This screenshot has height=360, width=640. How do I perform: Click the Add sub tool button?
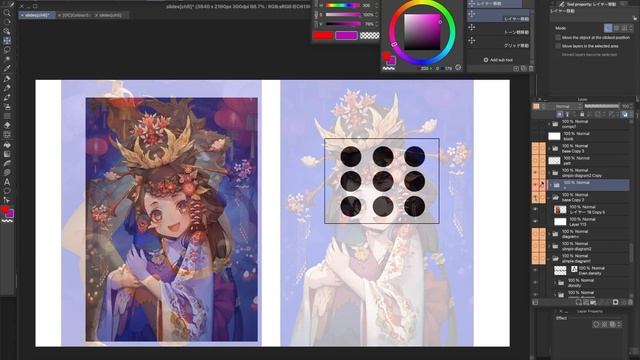click(498, 60)
